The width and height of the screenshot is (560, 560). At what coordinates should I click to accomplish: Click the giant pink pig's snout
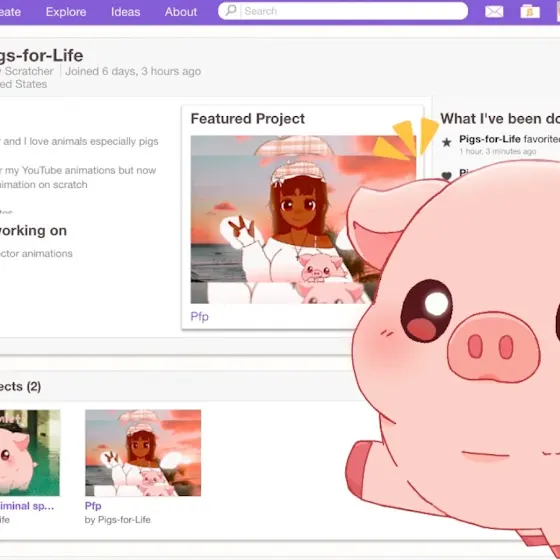click(493, 347)
